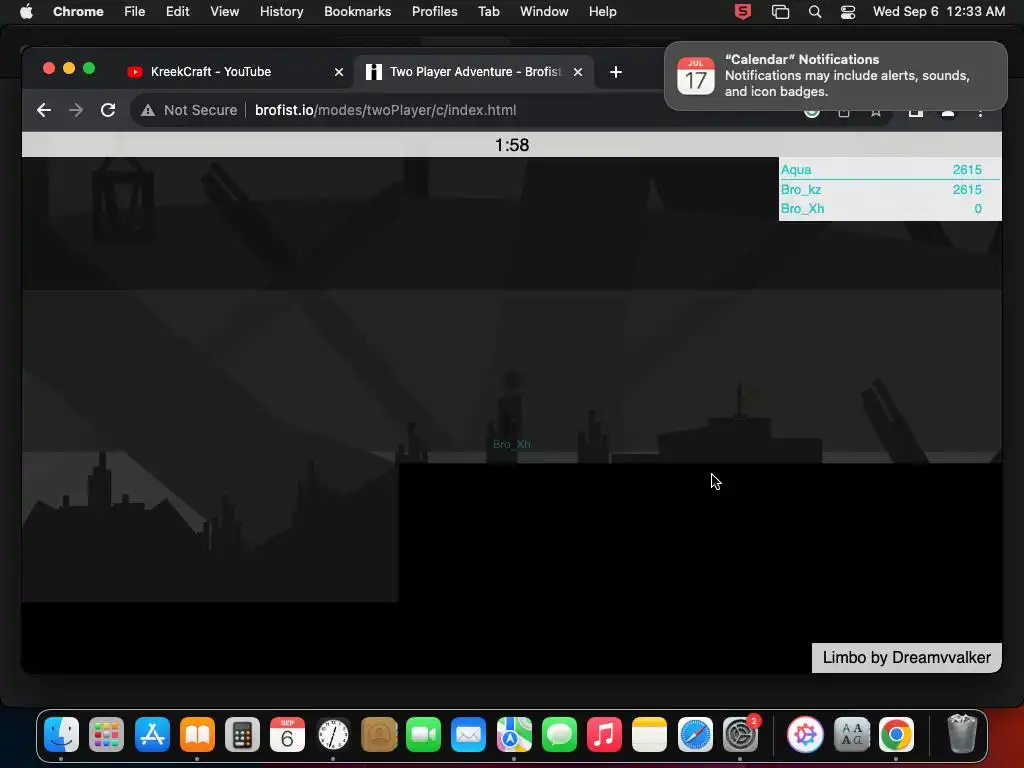The width and height of the screenshot is (1024, 768).
Task: Launch App Store from the Dock
Action: (x=152, y=735)
